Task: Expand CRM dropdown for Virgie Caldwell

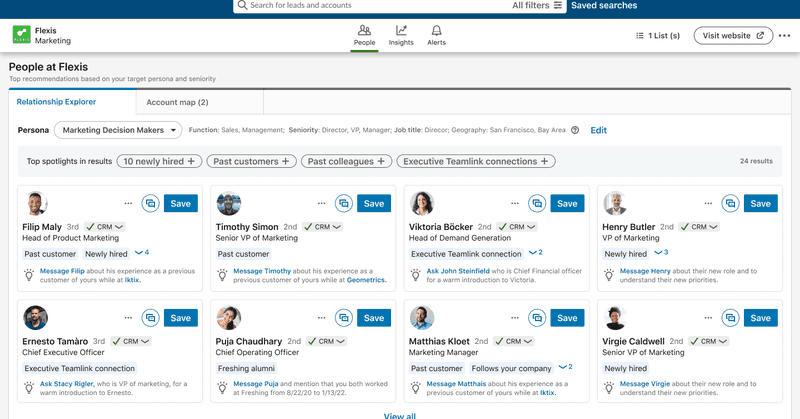Action: pos(709,341)
